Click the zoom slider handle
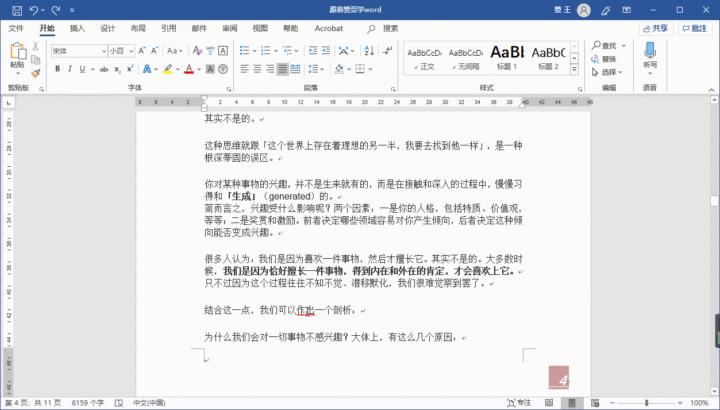The width and height of the screenshot is (720, 410). [x=647, y=403]
